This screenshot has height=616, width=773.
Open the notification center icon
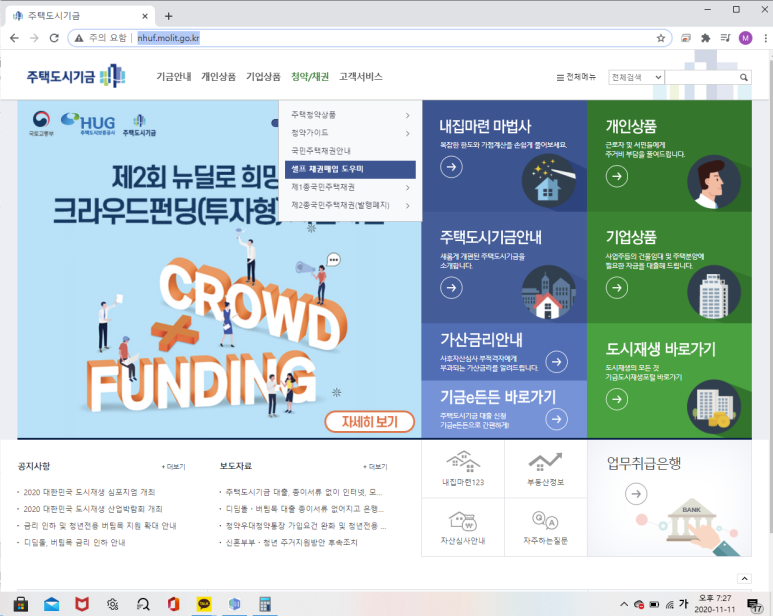(x=754, y=605)
